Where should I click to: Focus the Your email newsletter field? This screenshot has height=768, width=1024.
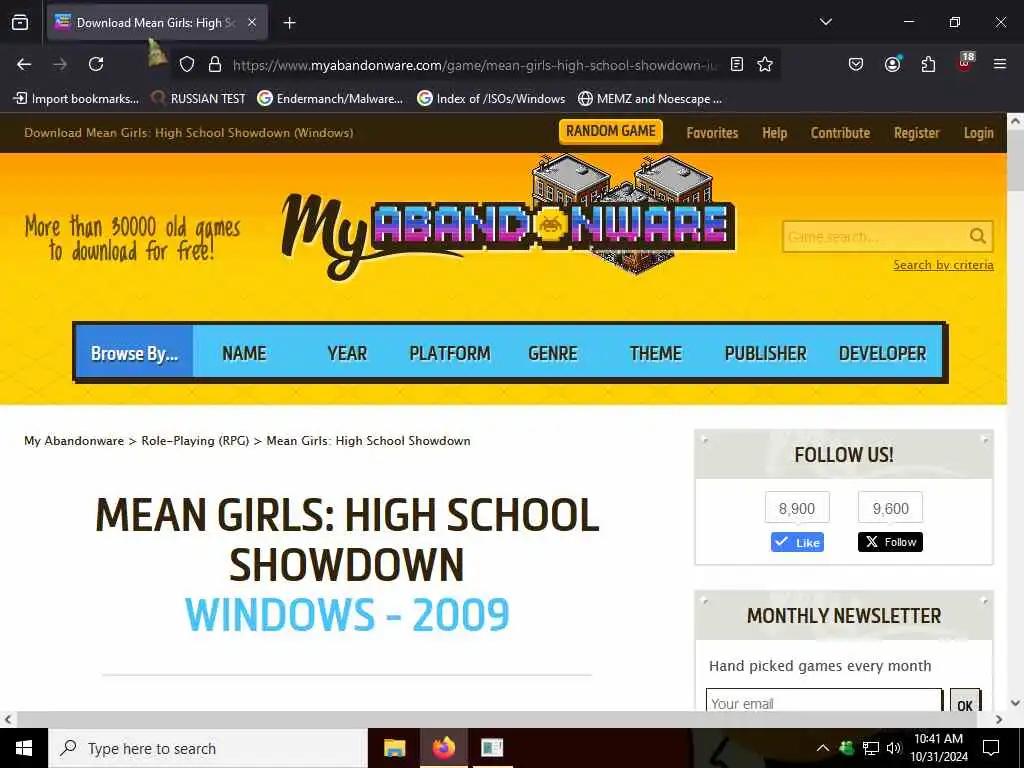tap(824, 700)
